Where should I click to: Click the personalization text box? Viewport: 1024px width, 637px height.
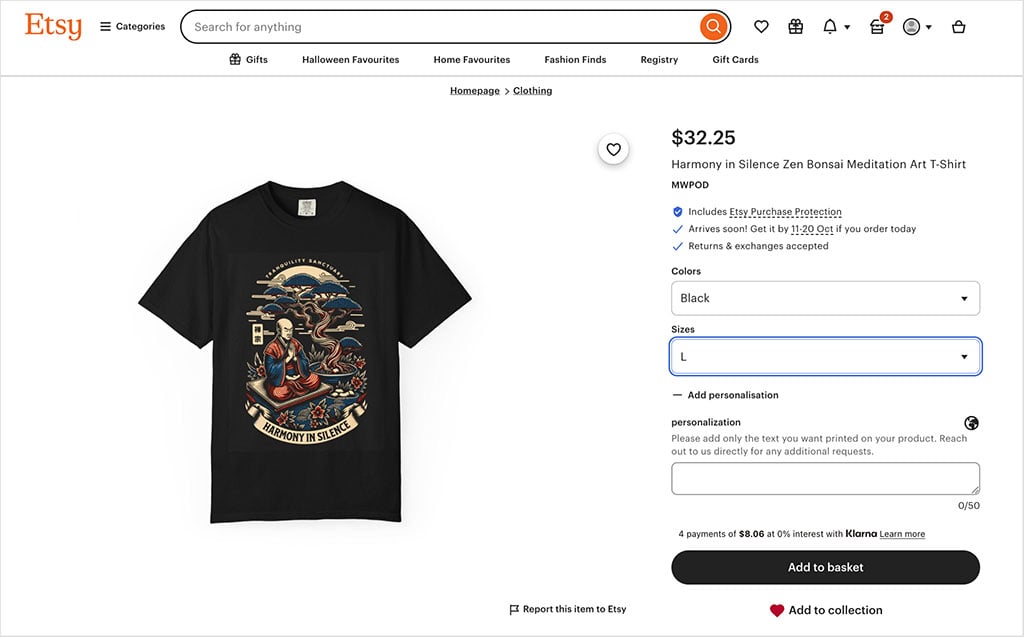click(x=825, y=478)
